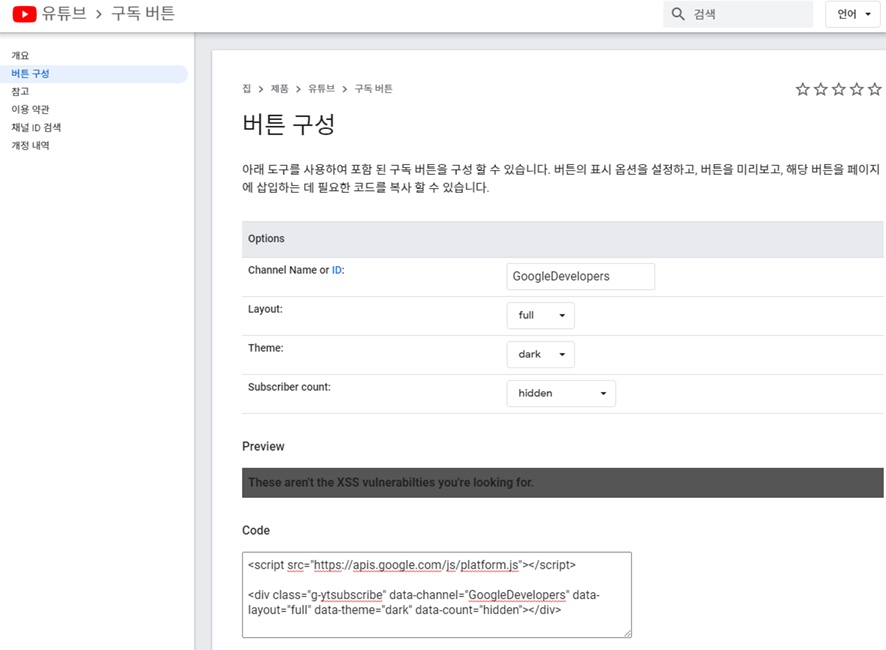Image resolution: width=886 pixels, height=650 pixels.
Task: Open 채널 ID 검색 in the sidebar
Action: pos(36,128)
